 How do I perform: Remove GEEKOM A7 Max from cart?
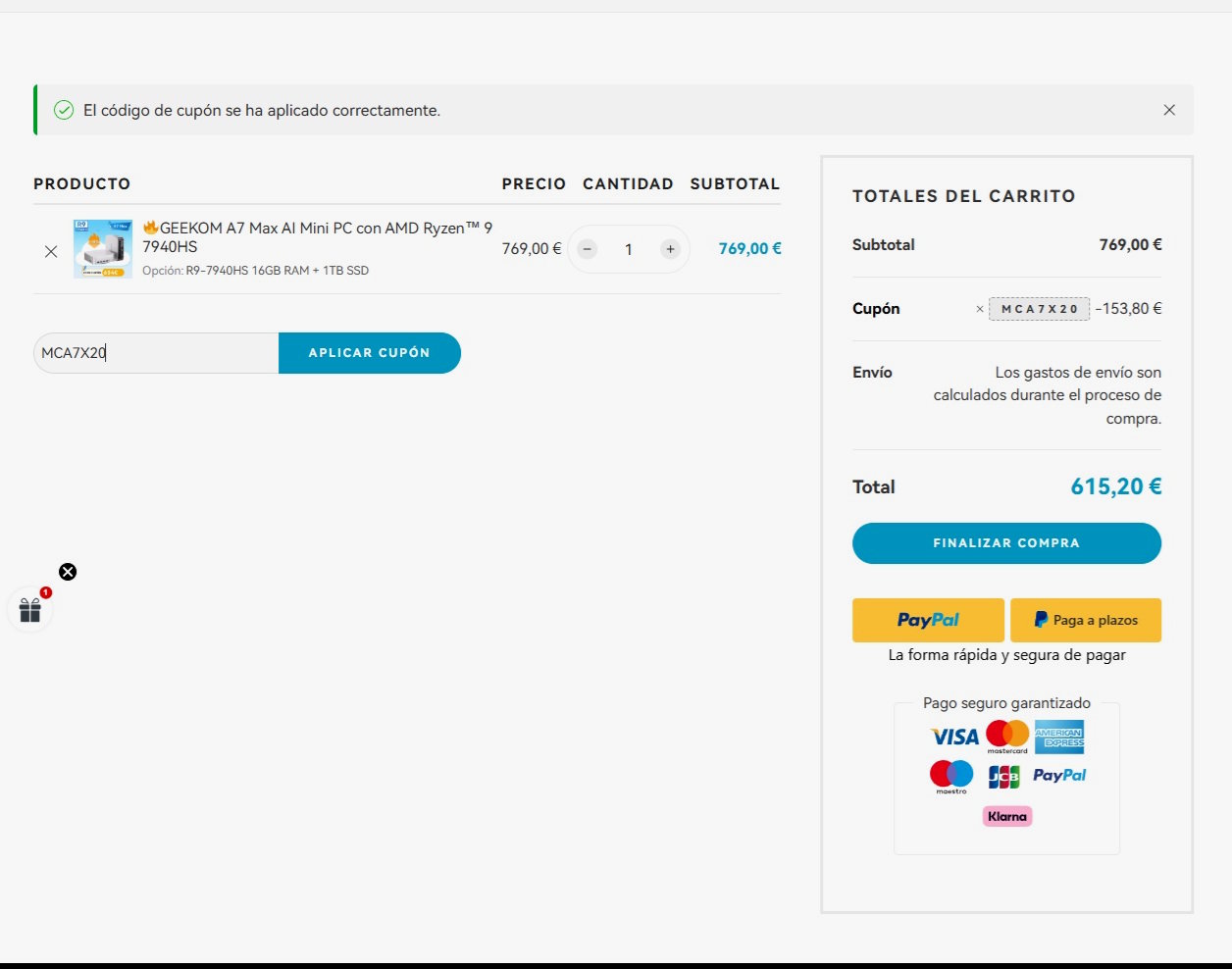[51, 251]
